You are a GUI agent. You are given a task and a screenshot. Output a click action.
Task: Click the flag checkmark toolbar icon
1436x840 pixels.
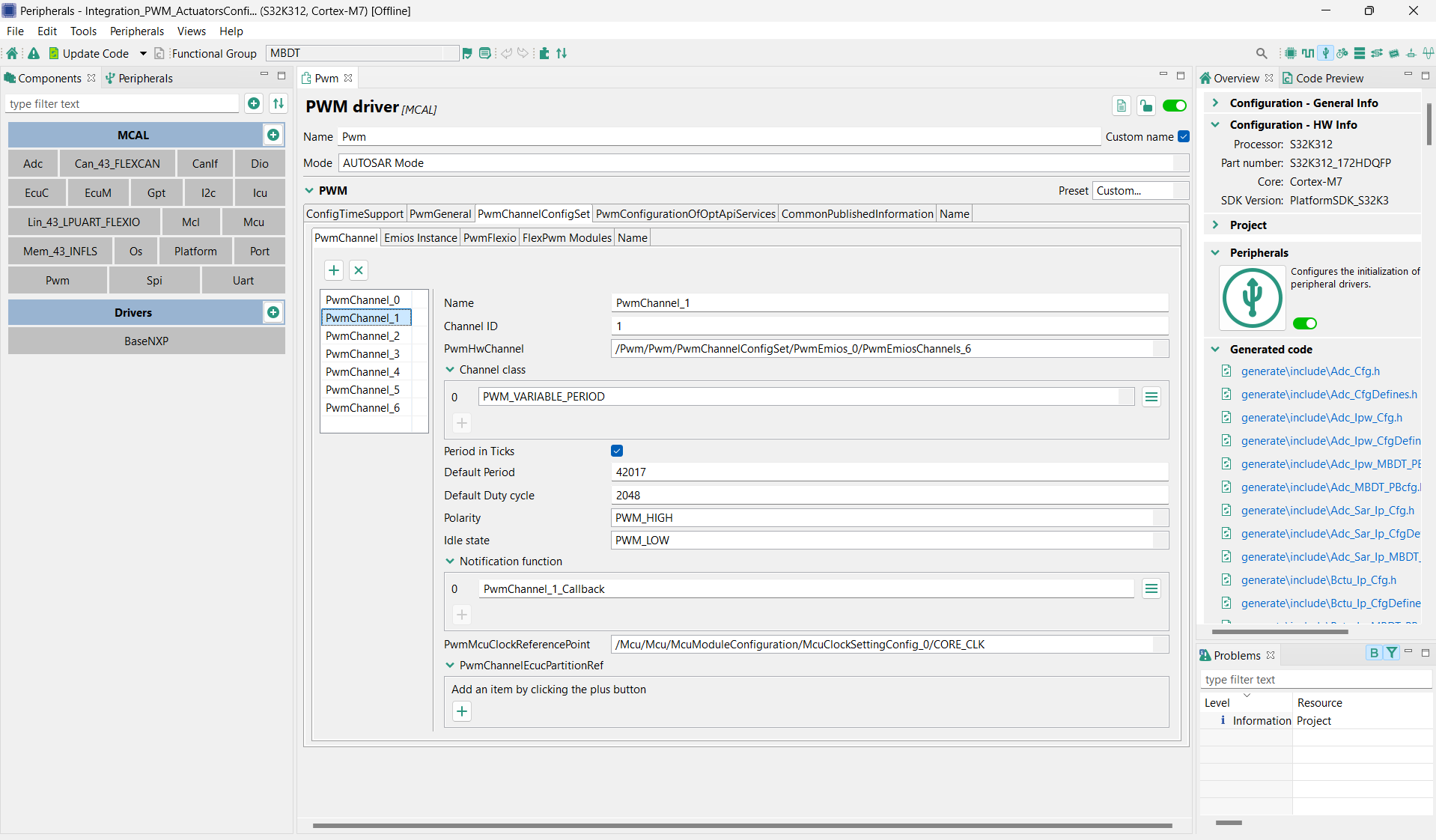click(x=467, y=53)
